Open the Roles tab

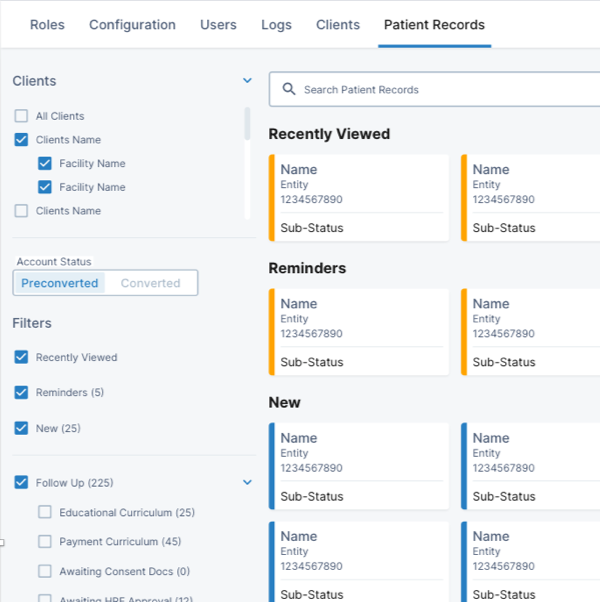[x=47, y=25]
